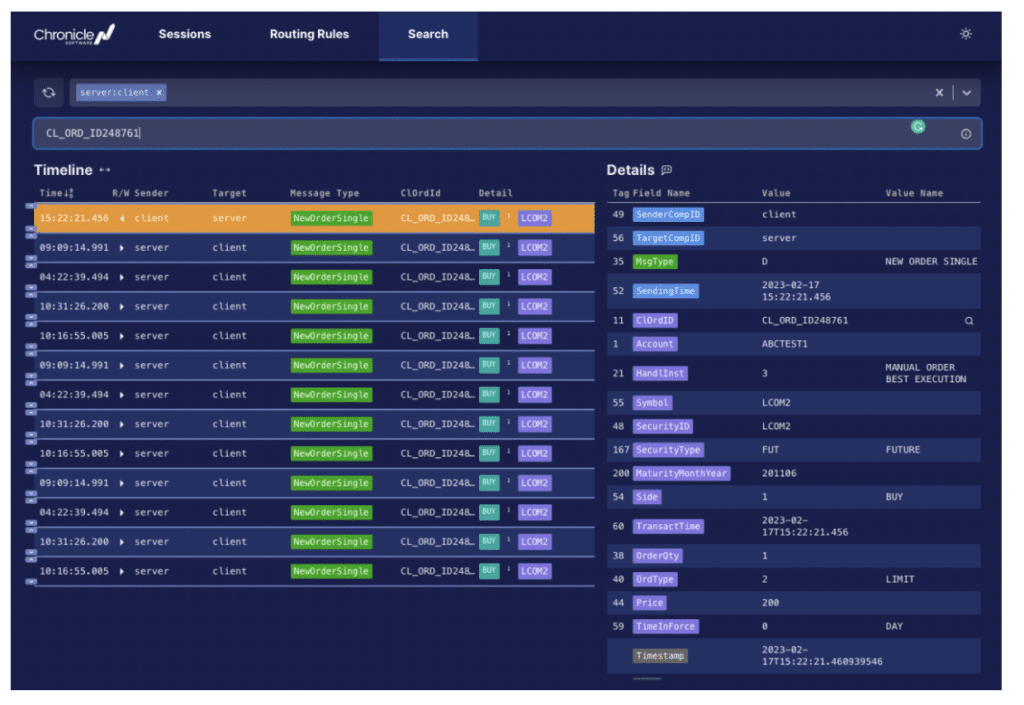Sort timeline by the Time column
Screen dimensions: 1024x705
pos(56,193)
